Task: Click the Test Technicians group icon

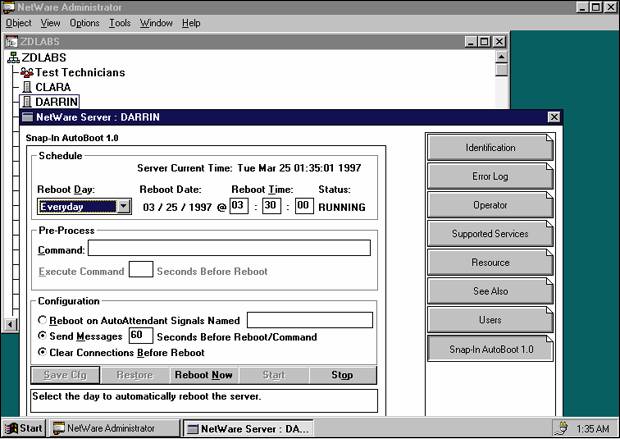Action: pos(27,72)
